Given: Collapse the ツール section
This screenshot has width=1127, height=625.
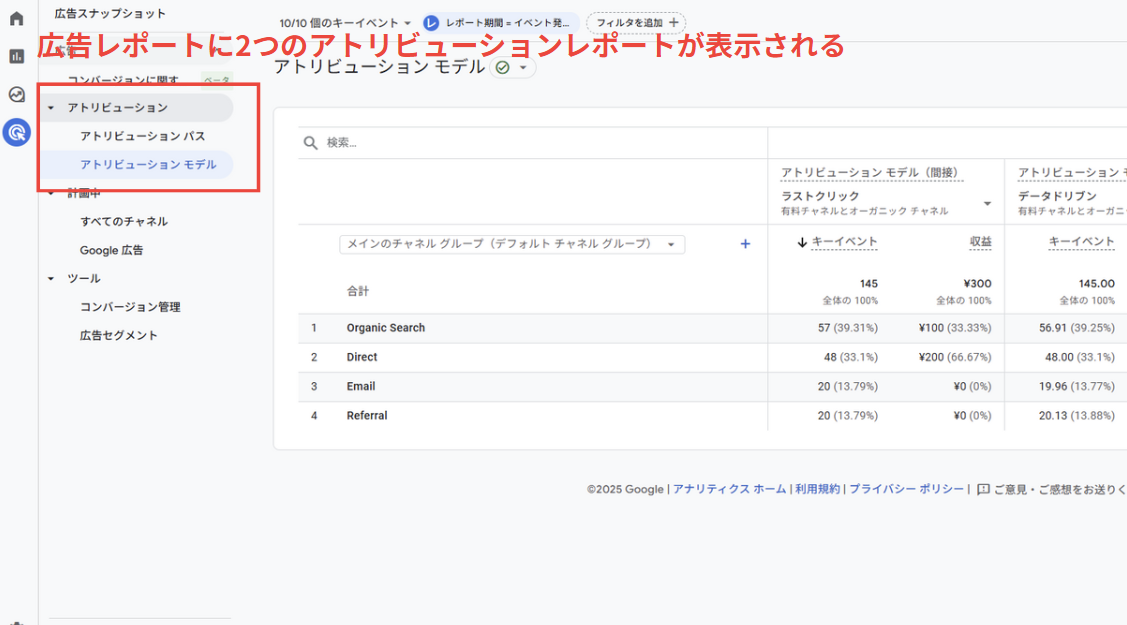Looking at the screenshot, I should 51,279.
